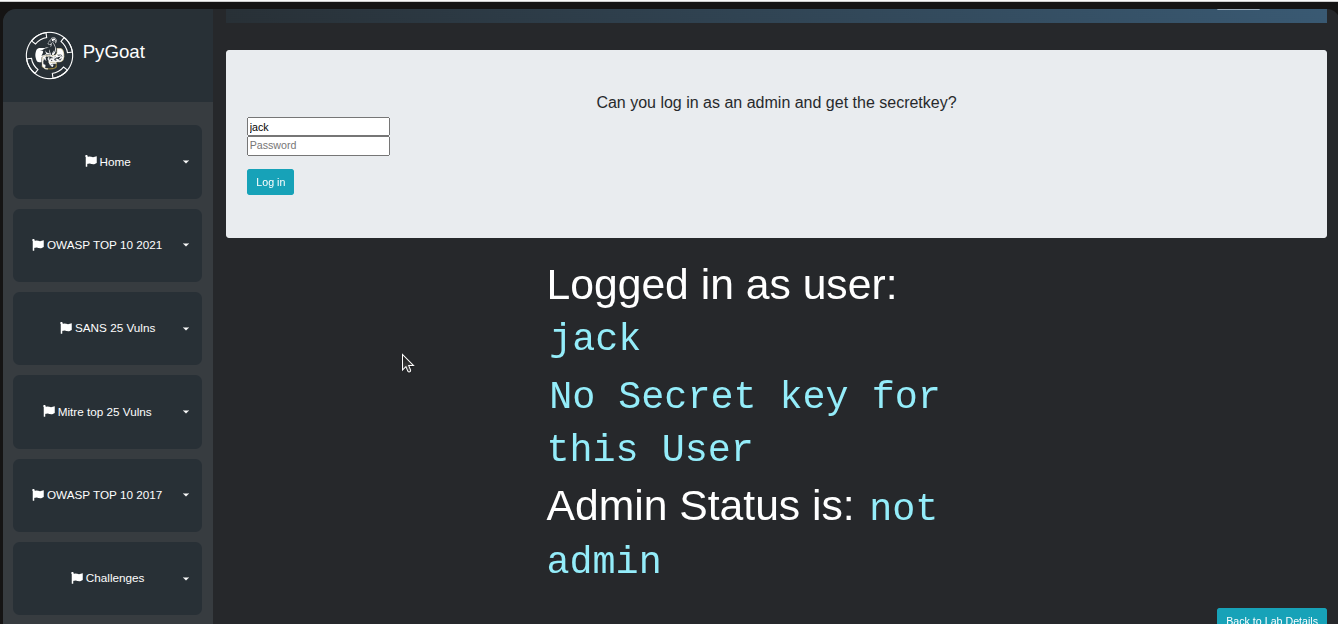
Task: Expand the OWASP TOP 10 2021 caret
Action: pos(186,245)
